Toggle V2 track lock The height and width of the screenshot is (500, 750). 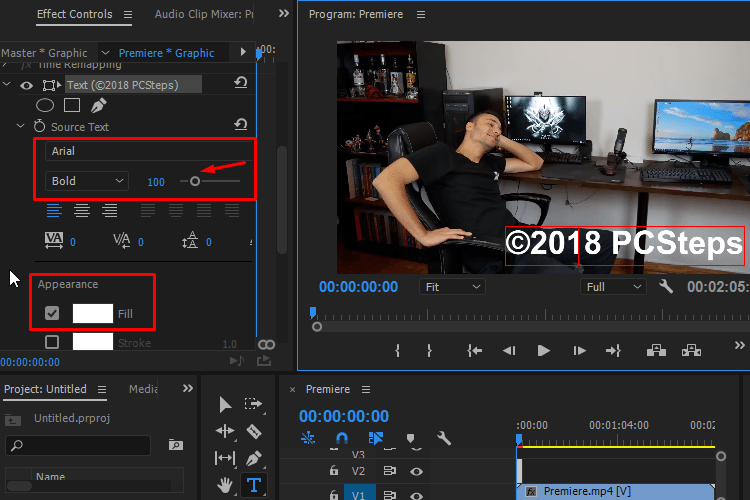click(334, 471)
